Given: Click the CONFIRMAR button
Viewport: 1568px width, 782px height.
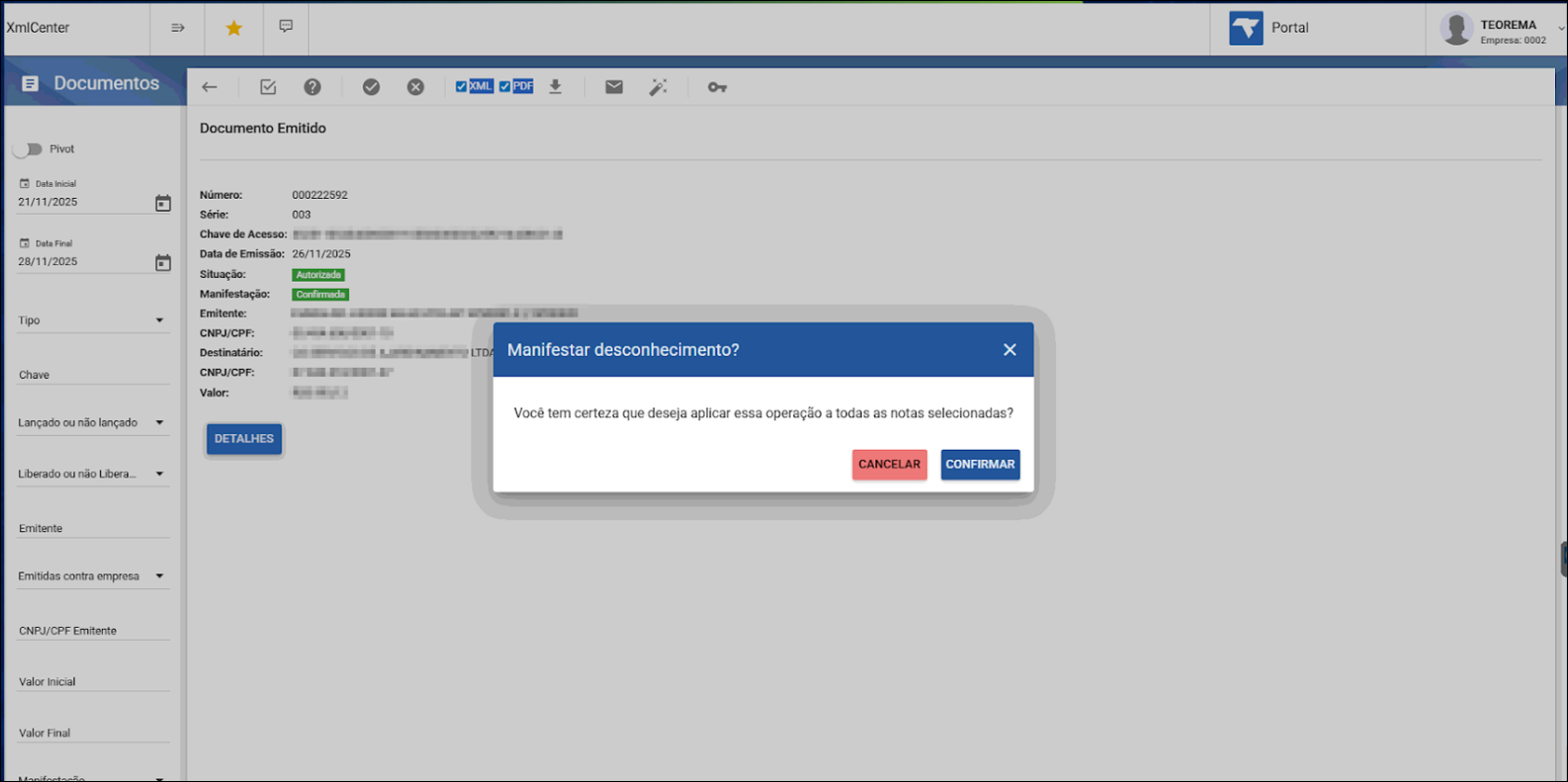Looking at the screenshot, I should coord(980,465).
